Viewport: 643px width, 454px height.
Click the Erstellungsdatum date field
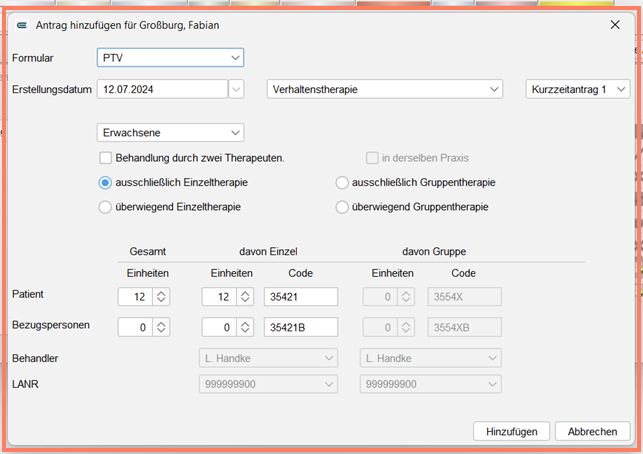162,89
